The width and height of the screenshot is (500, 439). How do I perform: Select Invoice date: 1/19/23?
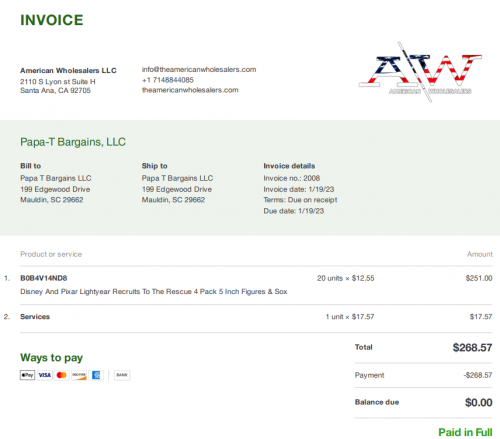[299, 189]
